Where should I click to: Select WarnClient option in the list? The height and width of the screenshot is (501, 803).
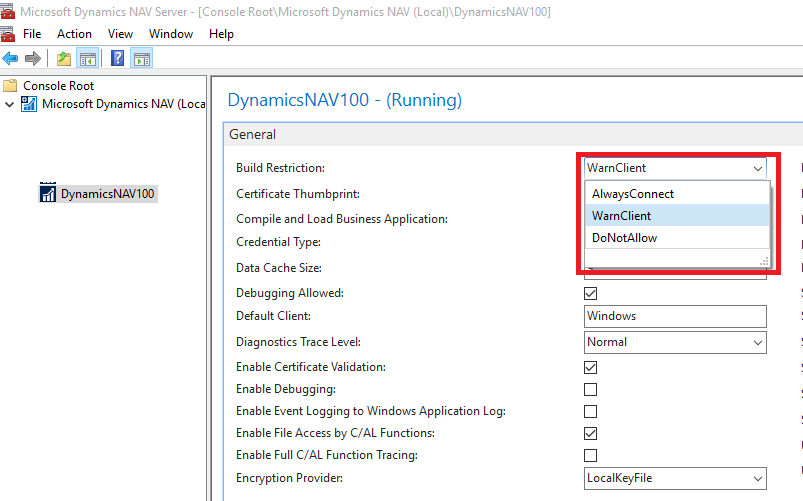click(677, 216)
